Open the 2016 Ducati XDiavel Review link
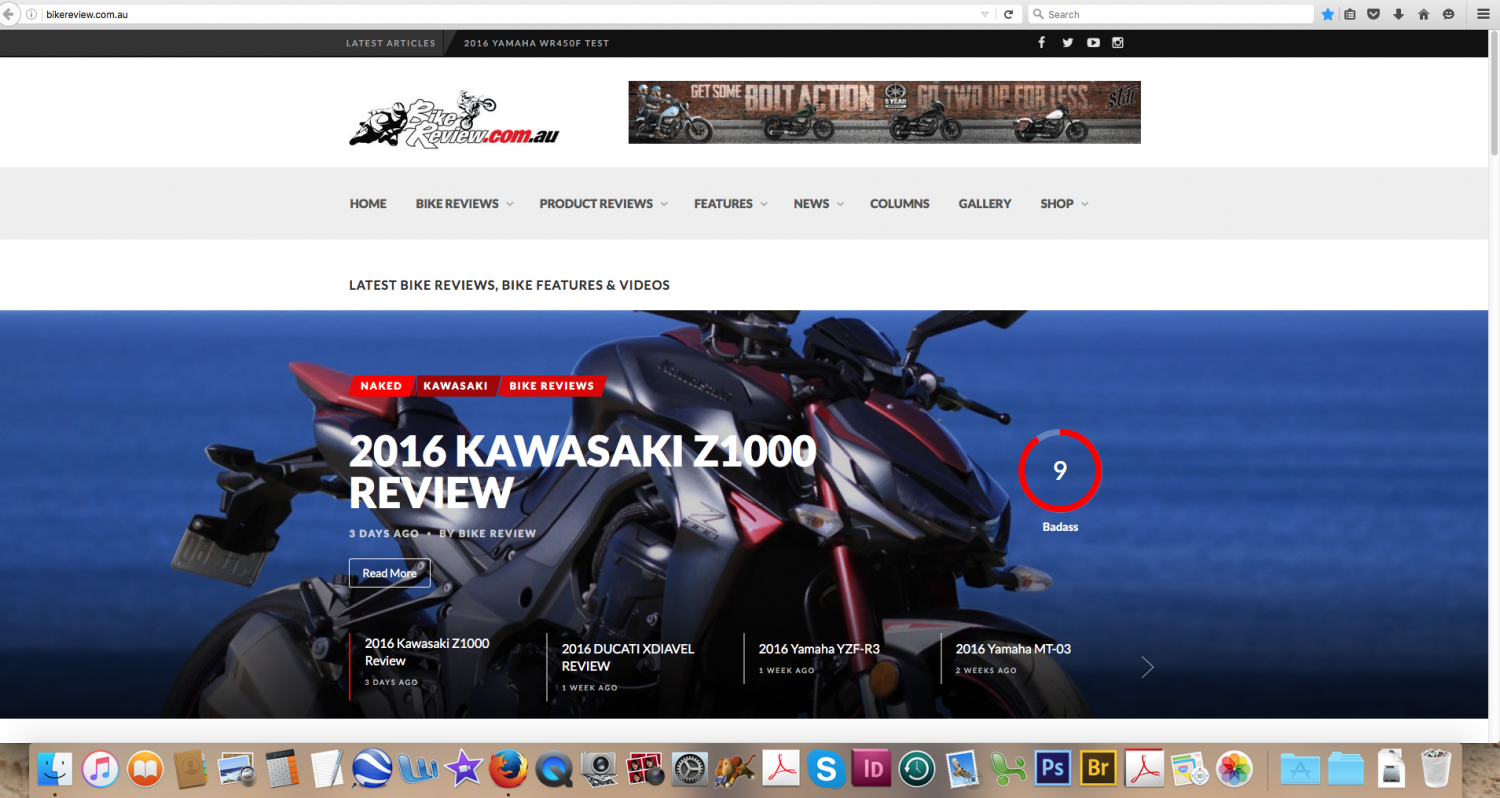The width and height of the screenshot is (1500, 798). 627,657
